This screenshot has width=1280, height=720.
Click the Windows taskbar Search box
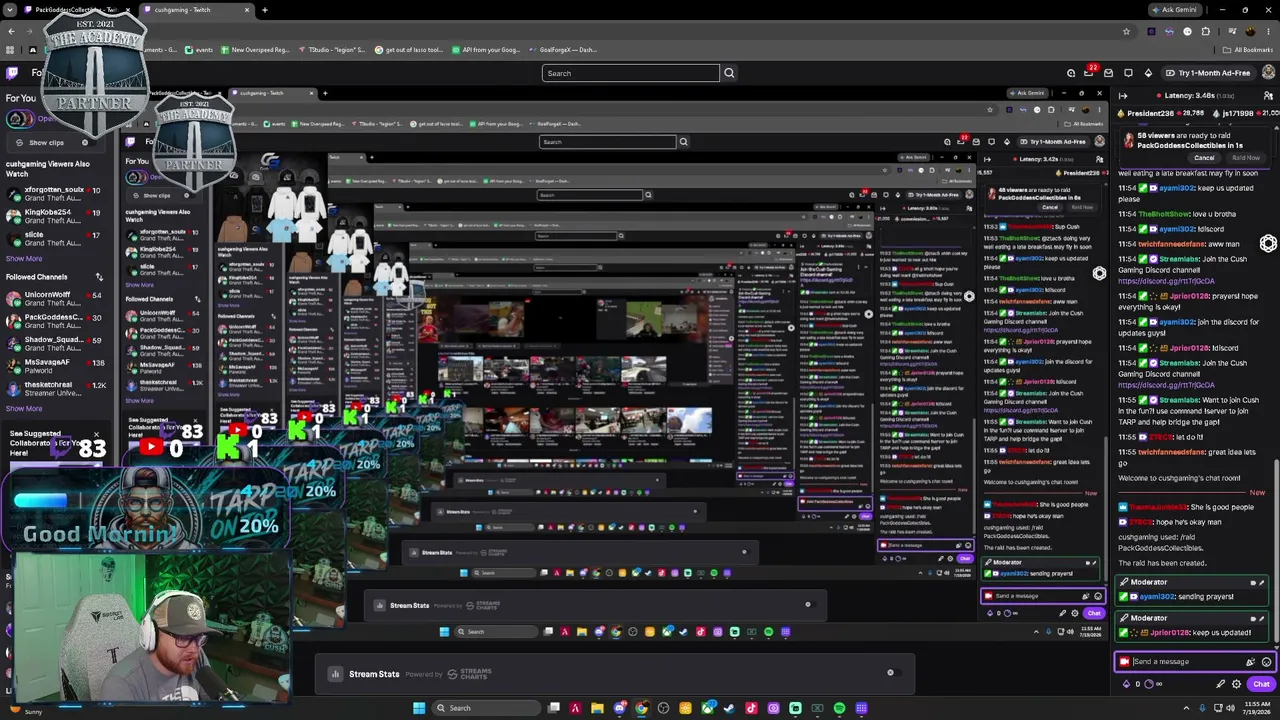[487, 708]
